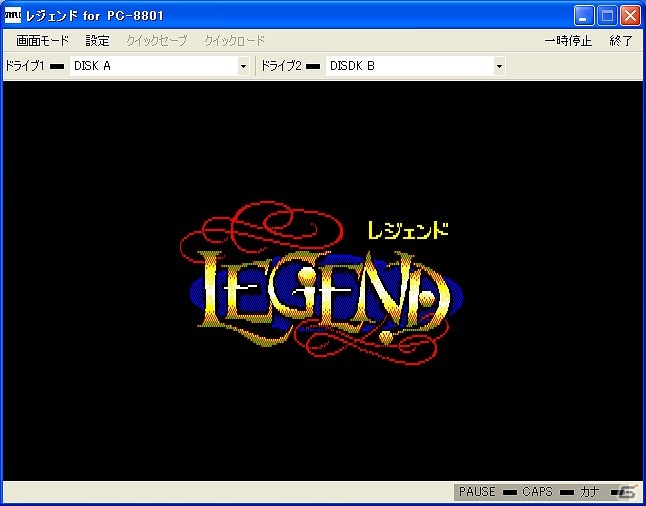646x506 pixels.
Task: Click the ドライブ2 label
Action: [281, 66]
